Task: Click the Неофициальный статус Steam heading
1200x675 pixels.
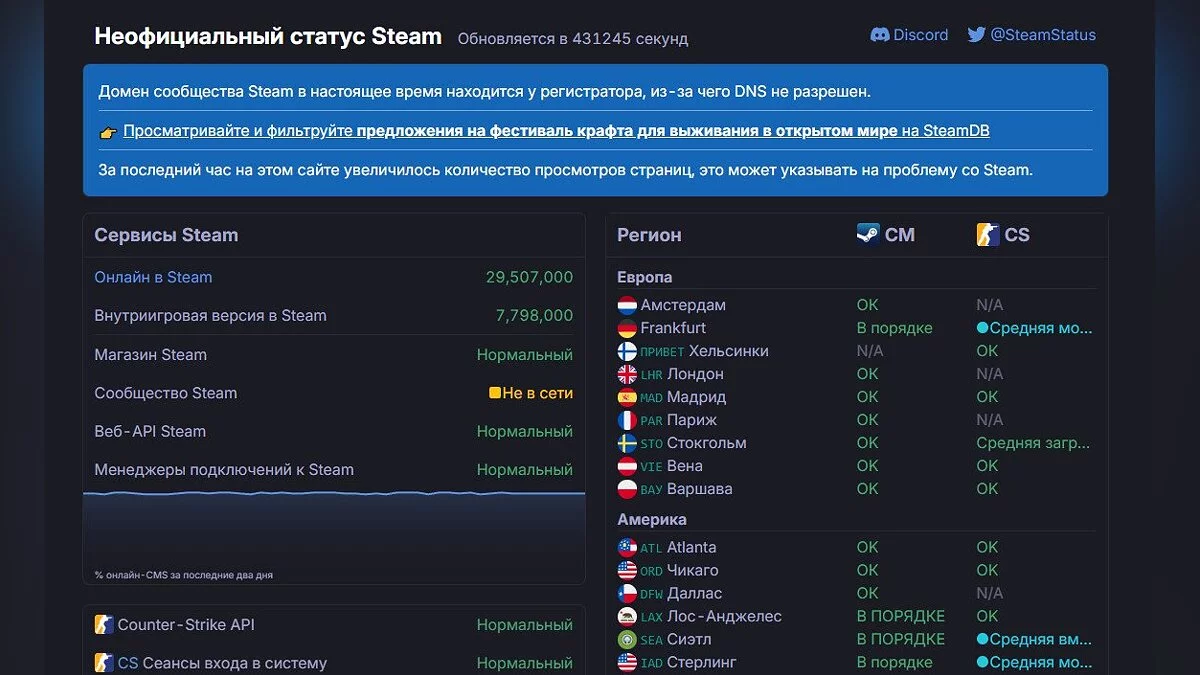Action: [x=268, y=37]
